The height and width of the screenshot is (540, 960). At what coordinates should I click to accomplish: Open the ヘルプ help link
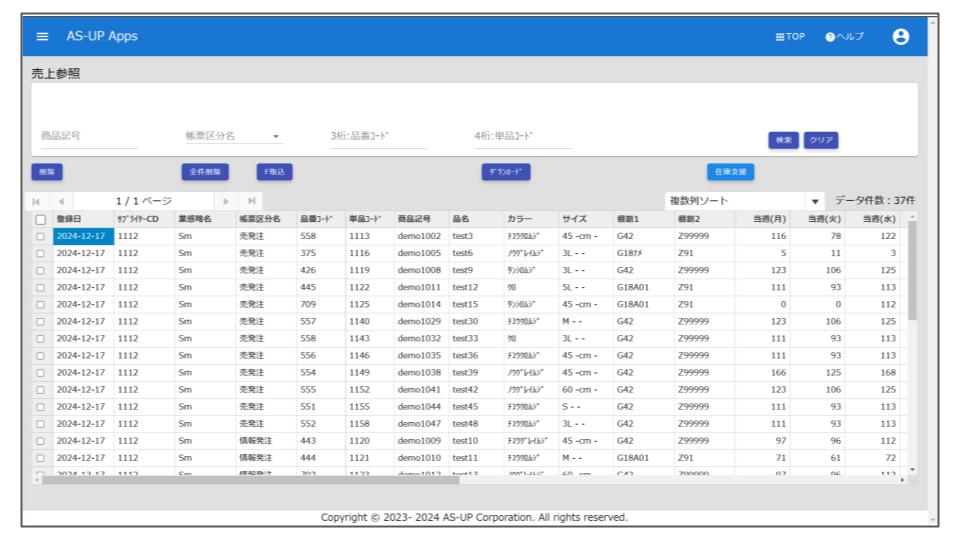[x=845, y=37]
